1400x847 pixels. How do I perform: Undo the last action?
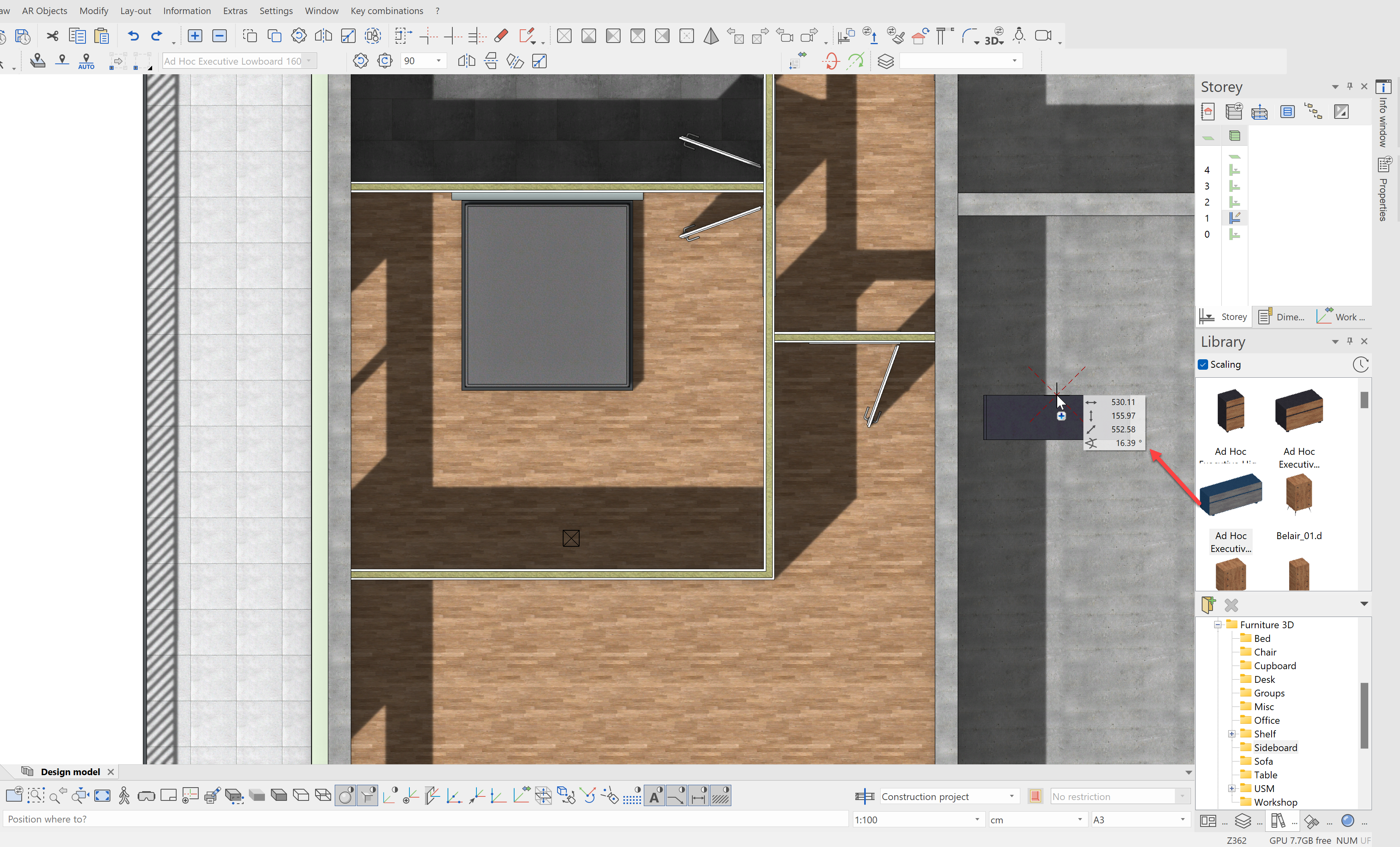(x=133, y=37)
